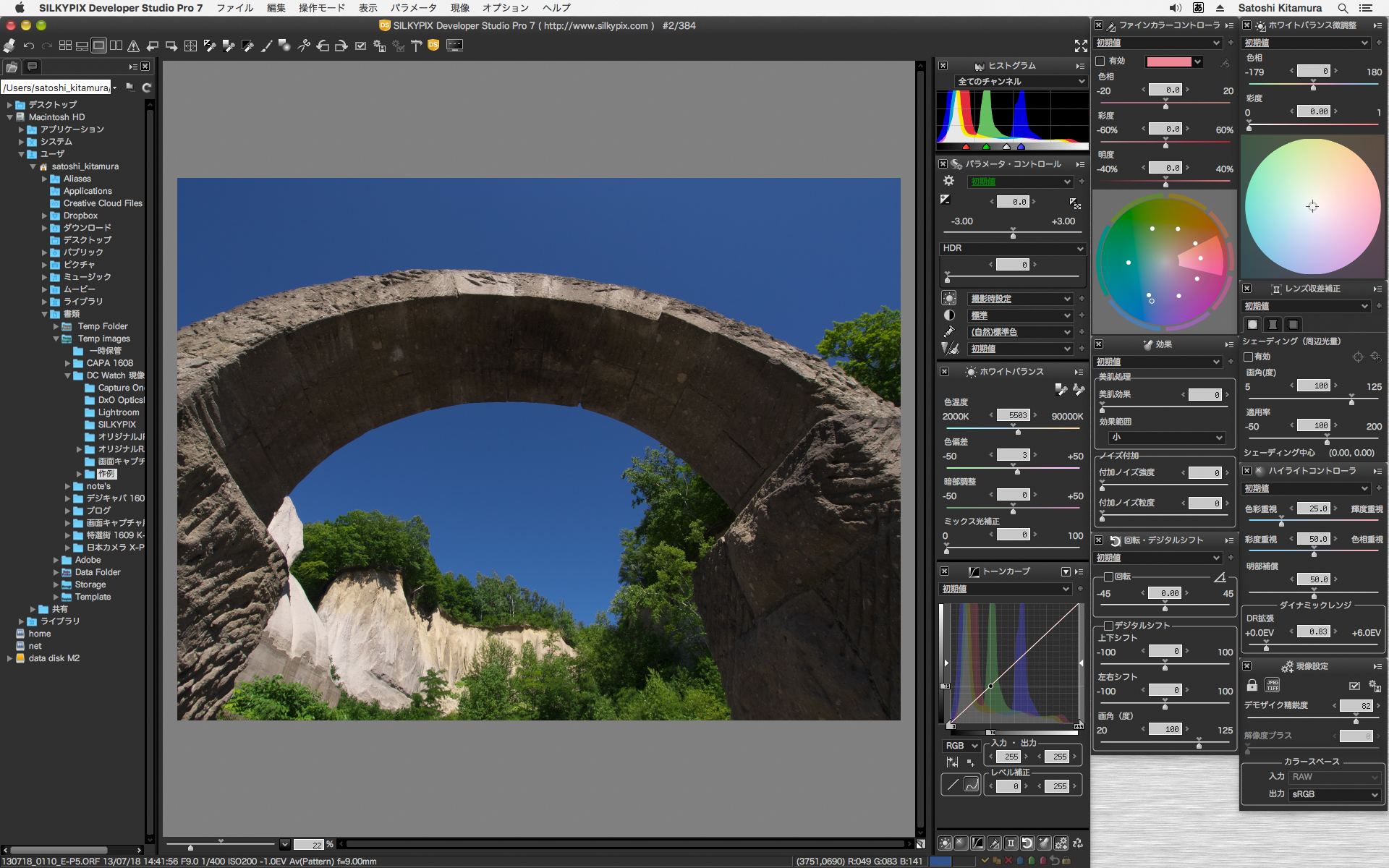The height and width of the screenshot is (868, 1389).
Task: Click the pink color swatch in Fine Color Controller
Action: (x=1168, y=61)
